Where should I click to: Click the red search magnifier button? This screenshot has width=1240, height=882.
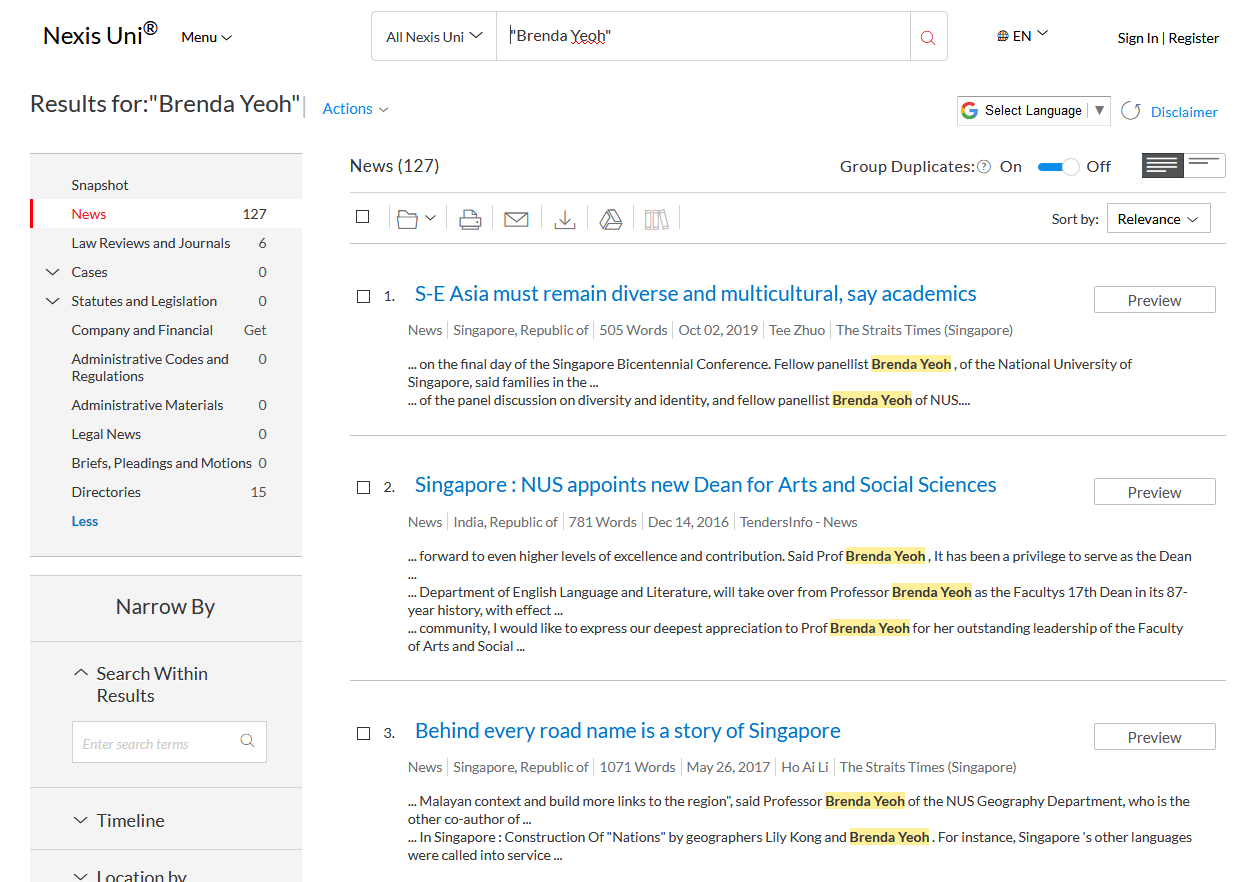pyautogui.click(x=928, y=37)
